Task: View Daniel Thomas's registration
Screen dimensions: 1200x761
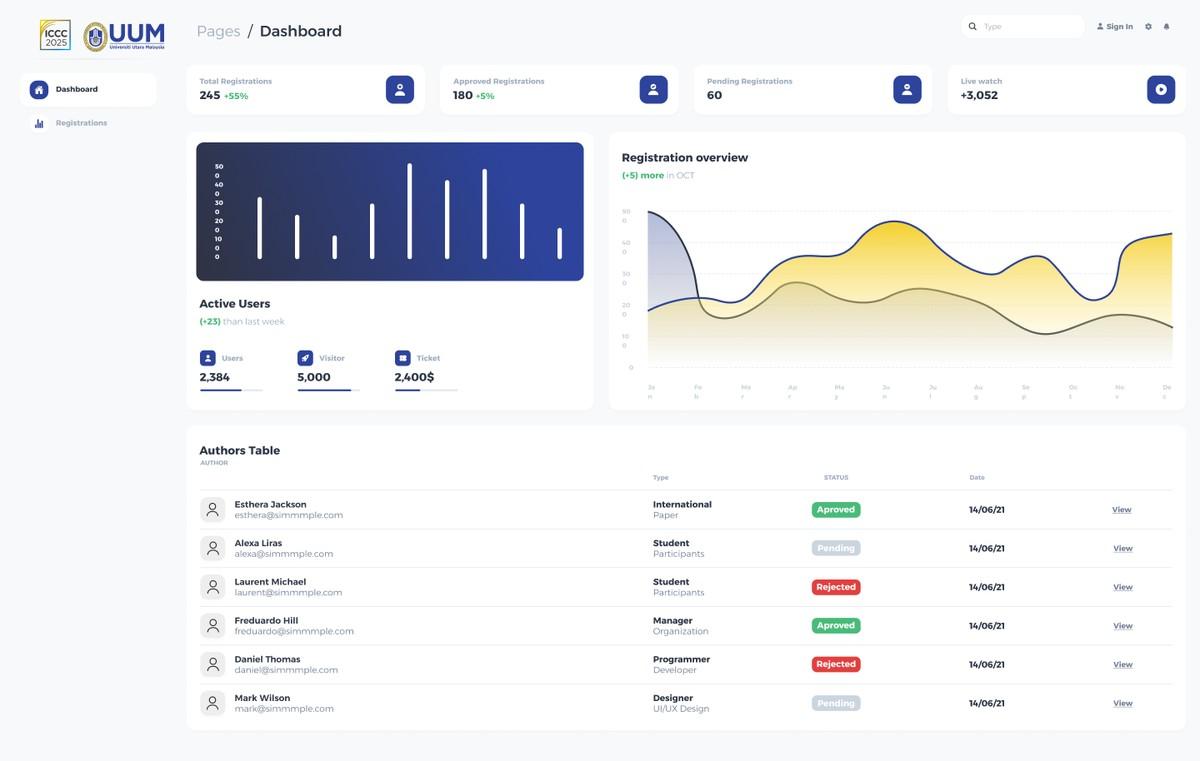Action: 1122,665
